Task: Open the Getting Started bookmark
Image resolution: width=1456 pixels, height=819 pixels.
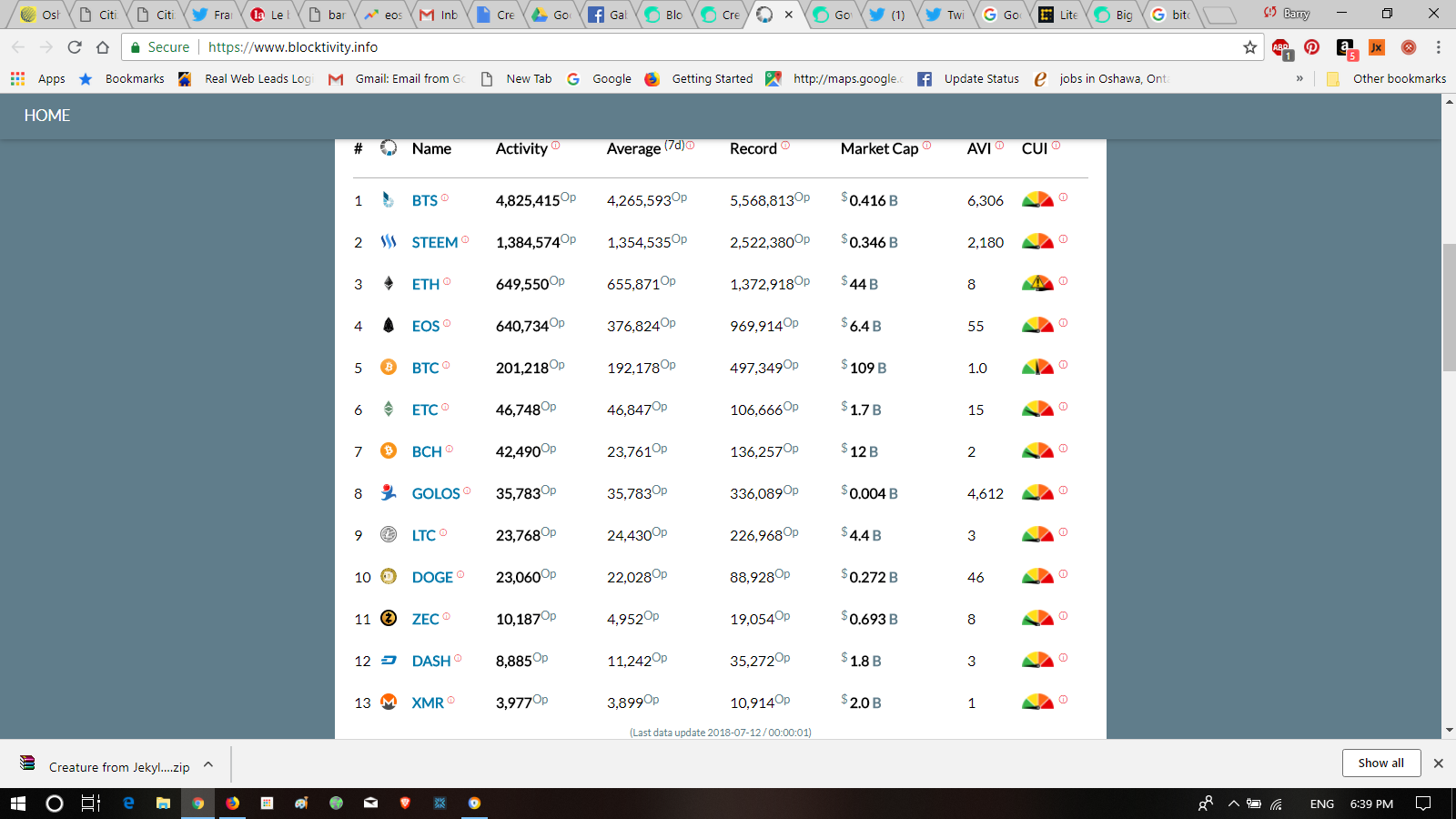Action: click(699, 79)
